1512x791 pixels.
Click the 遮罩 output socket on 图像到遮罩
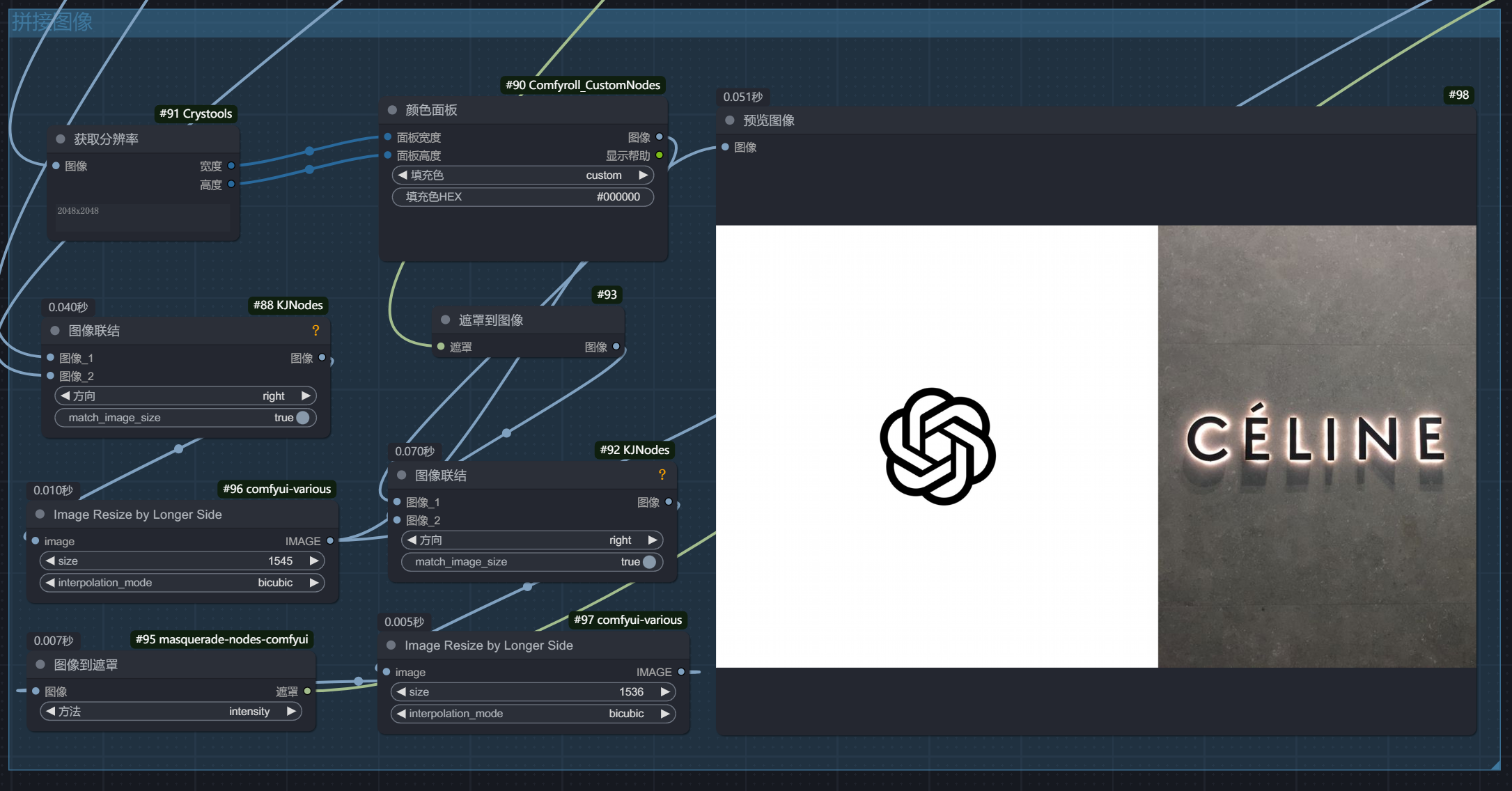point(307,691)
